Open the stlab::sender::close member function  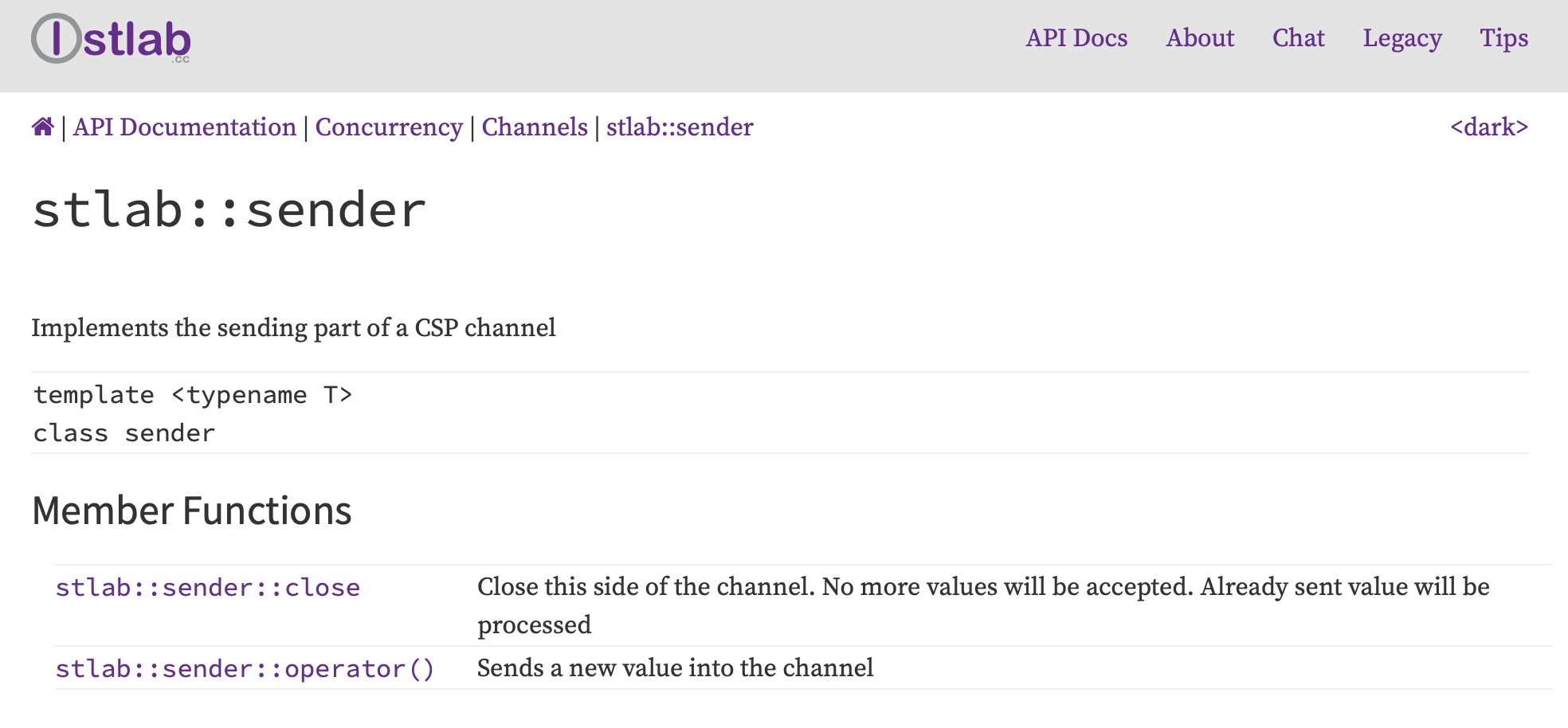coord(208,588)
